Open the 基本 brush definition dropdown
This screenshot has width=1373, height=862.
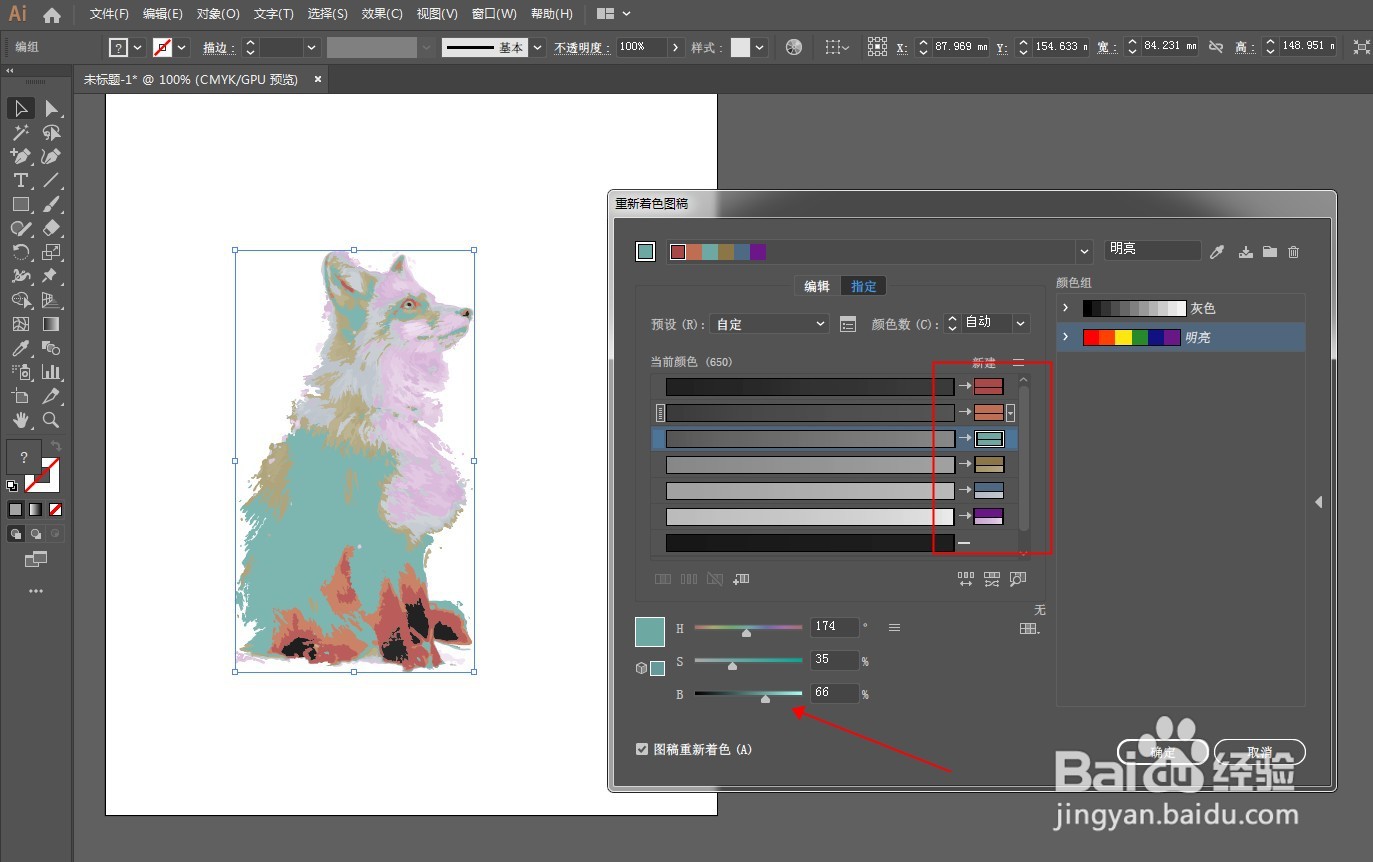tap(538, 47)
